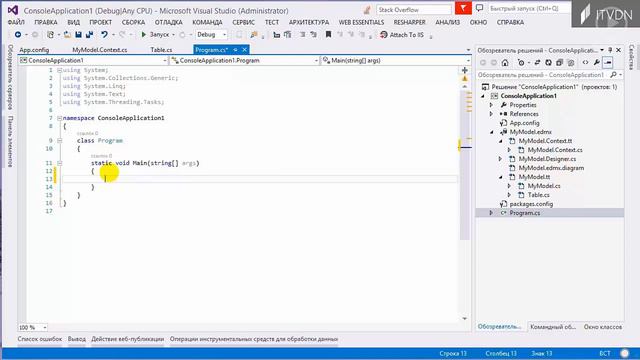Click Sync with Active Document icon
Screen dimensions: 640x360
click(x=537, y=63)
